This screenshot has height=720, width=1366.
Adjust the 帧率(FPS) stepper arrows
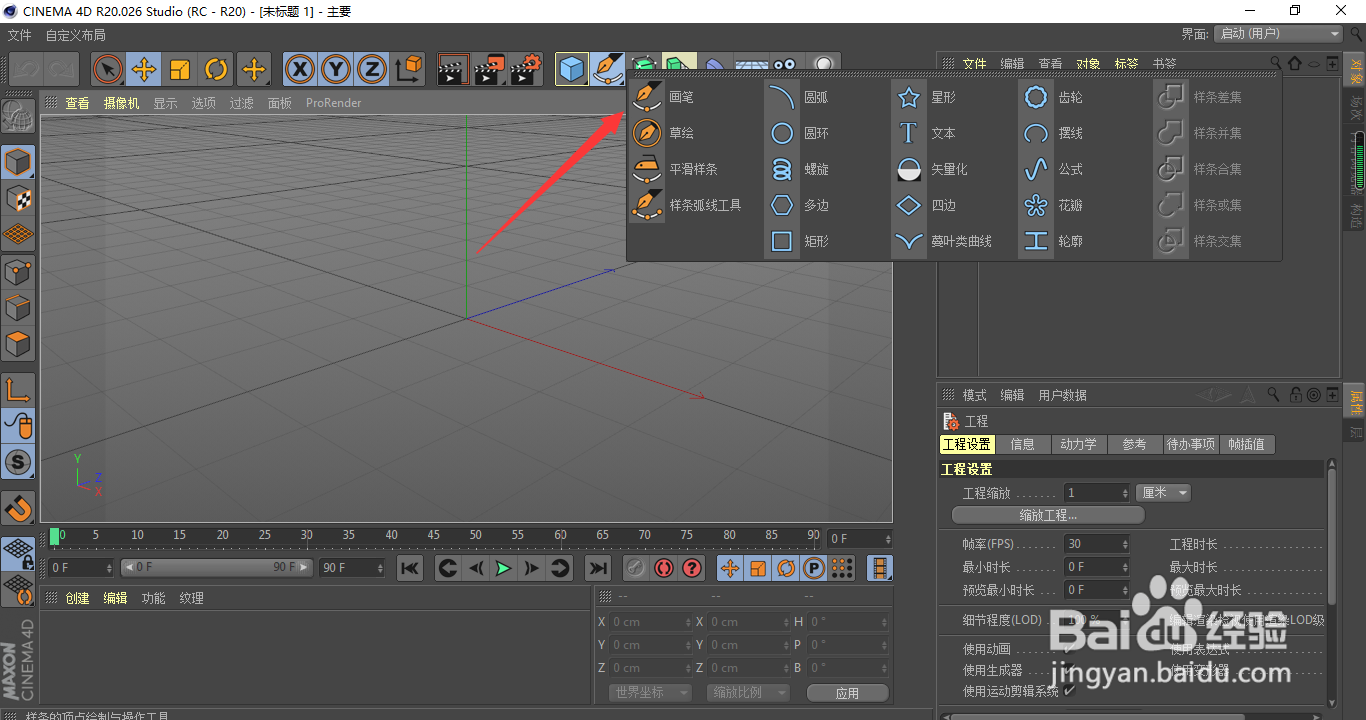click(1126, 545)
